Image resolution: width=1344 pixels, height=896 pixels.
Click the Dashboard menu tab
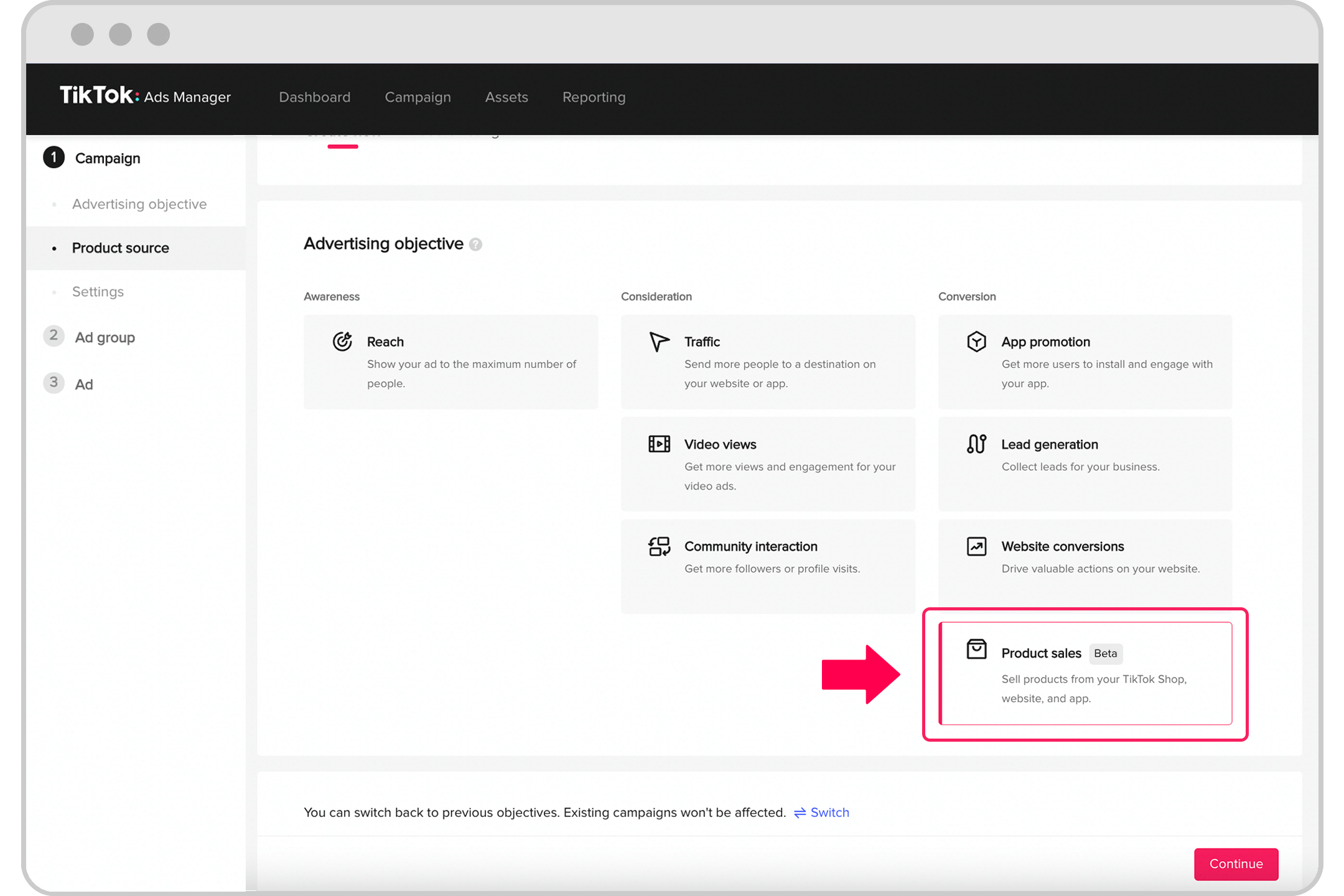314,97
